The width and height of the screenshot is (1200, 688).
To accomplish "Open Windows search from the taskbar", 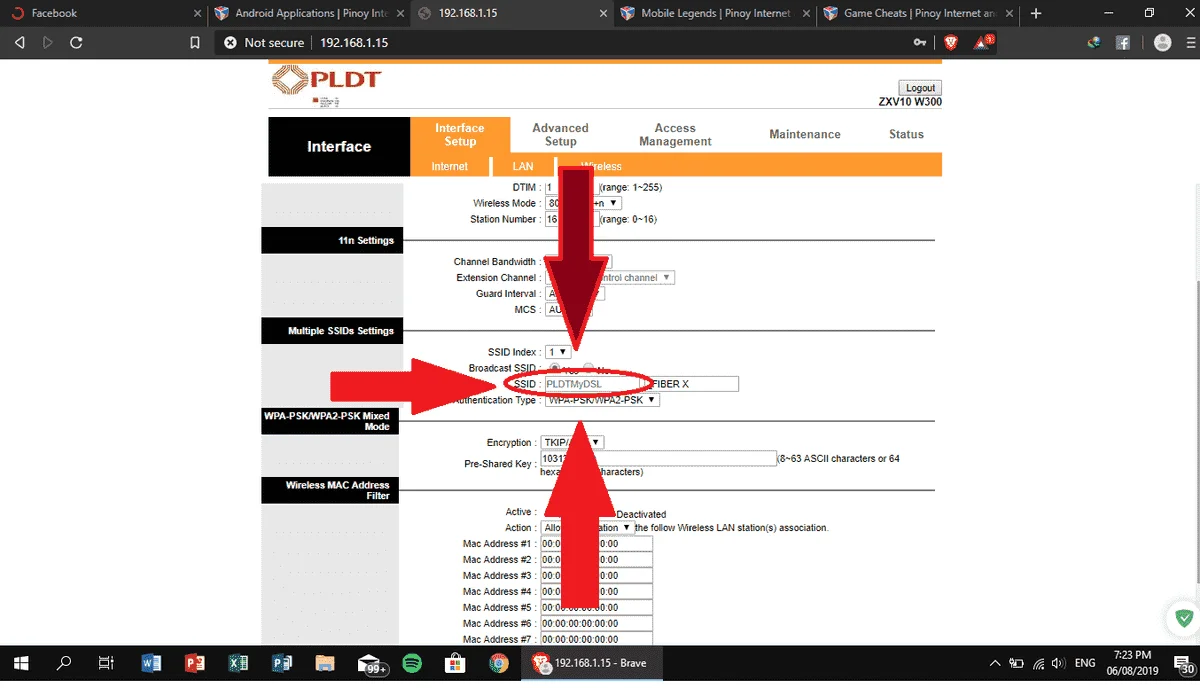I will click(x=64, y=662).
